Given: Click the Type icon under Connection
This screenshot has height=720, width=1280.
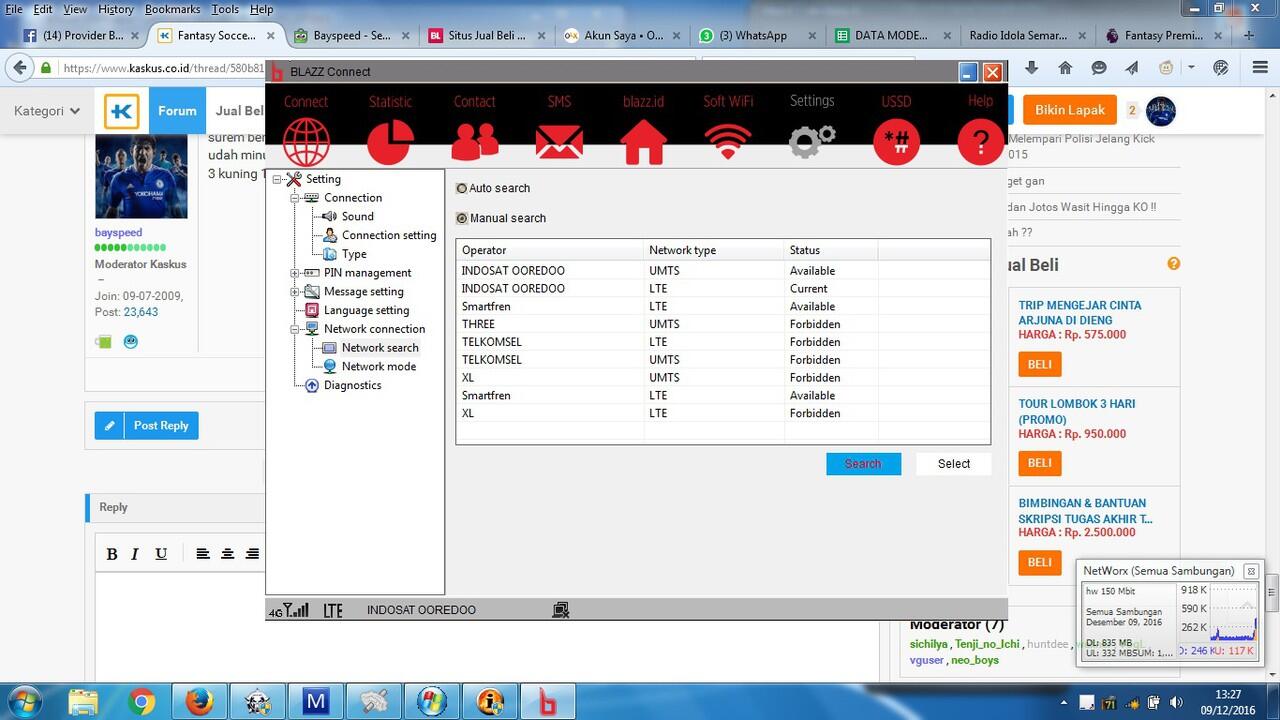Looking at the screenshot, I should (330, 254).
